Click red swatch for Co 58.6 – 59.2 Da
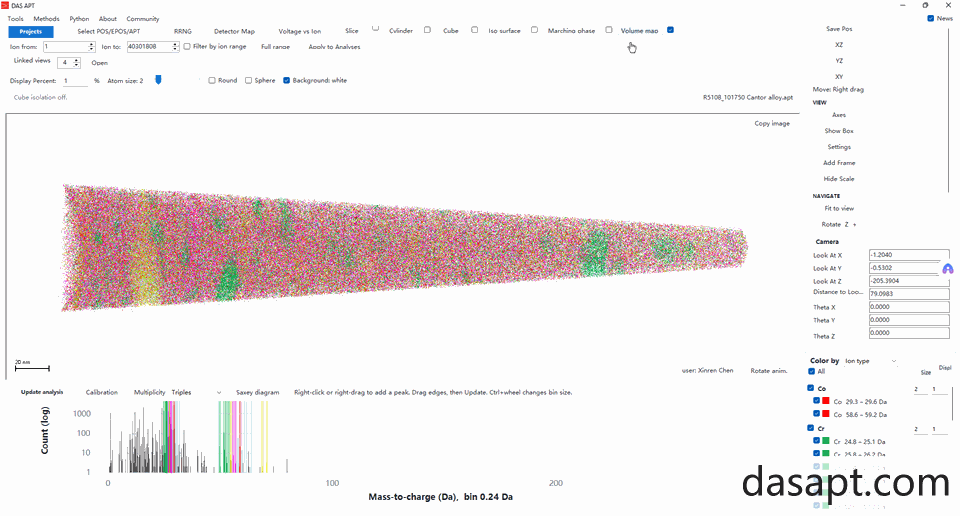 [x=825, y=414]
